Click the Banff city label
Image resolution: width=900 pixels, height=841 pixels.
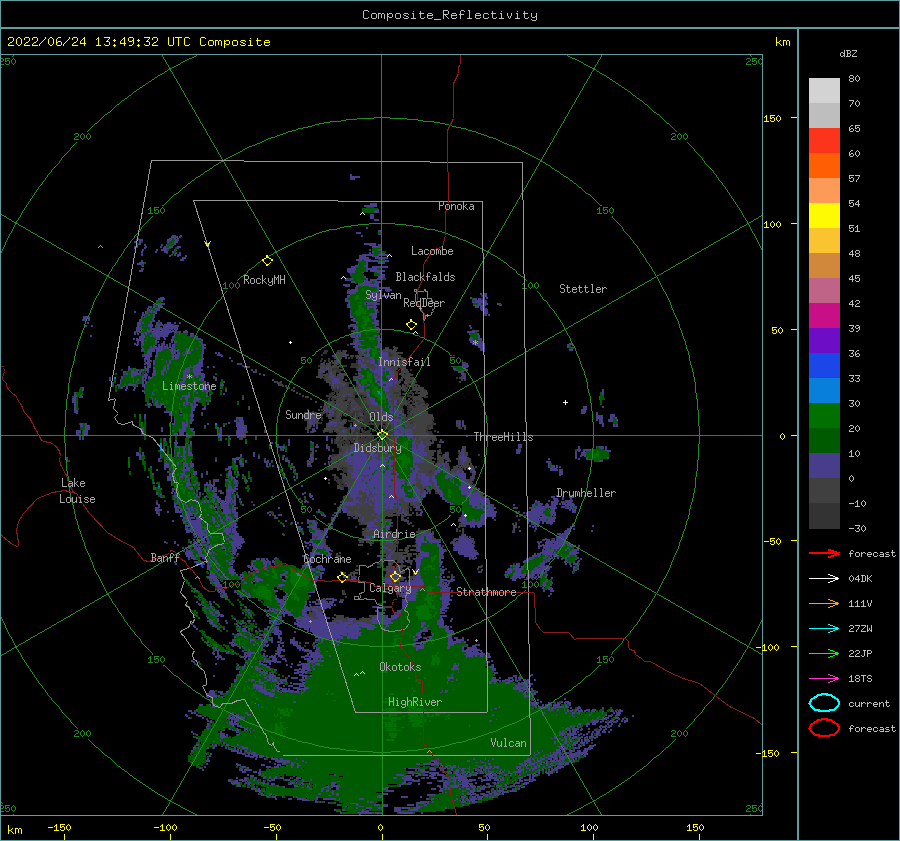click(165, 557)
